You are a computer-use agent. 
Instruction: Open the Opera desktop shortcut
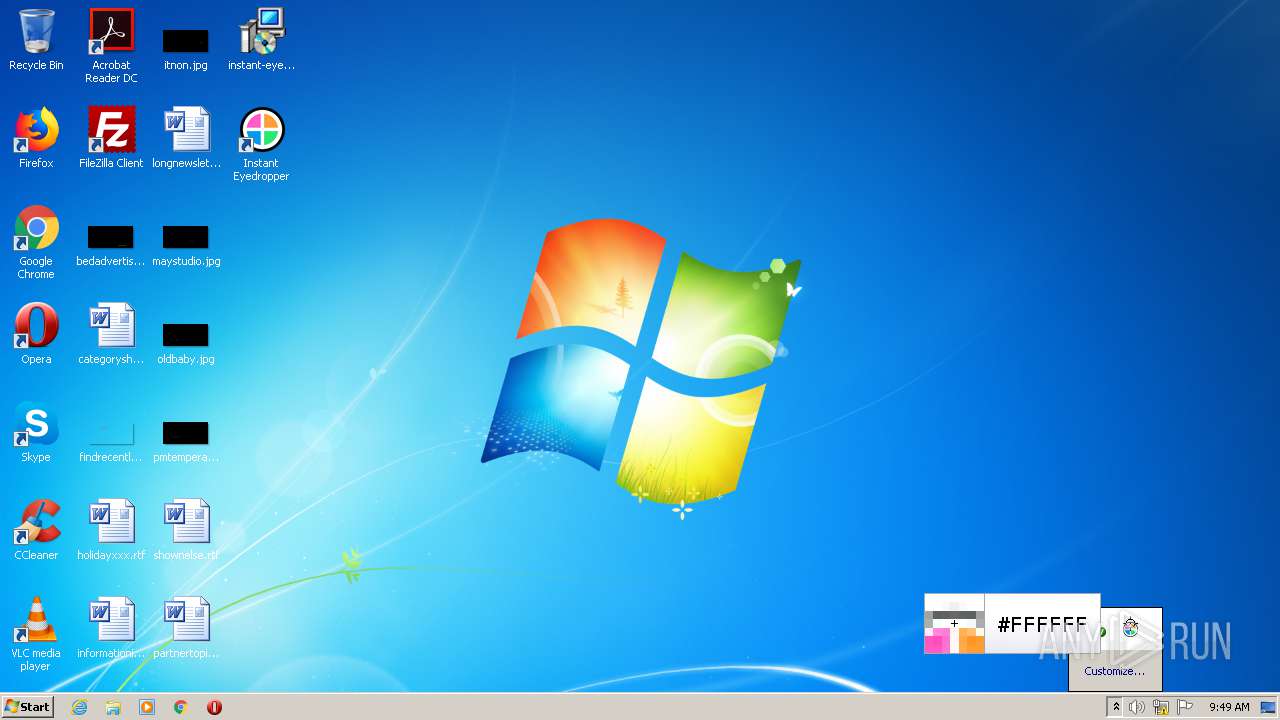coord(36,334)
